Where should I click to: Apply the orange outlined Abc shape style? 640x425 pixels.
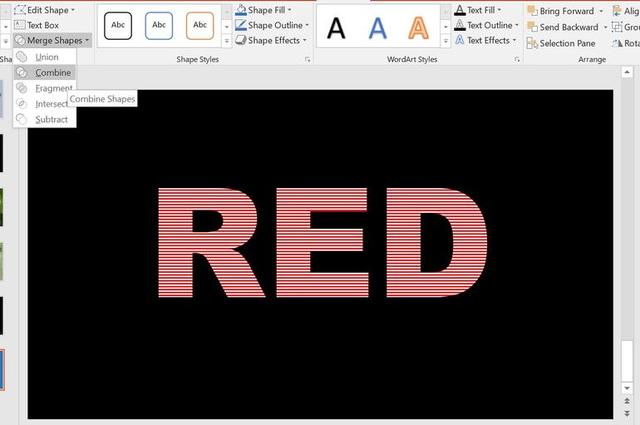[x=200, y=25]
